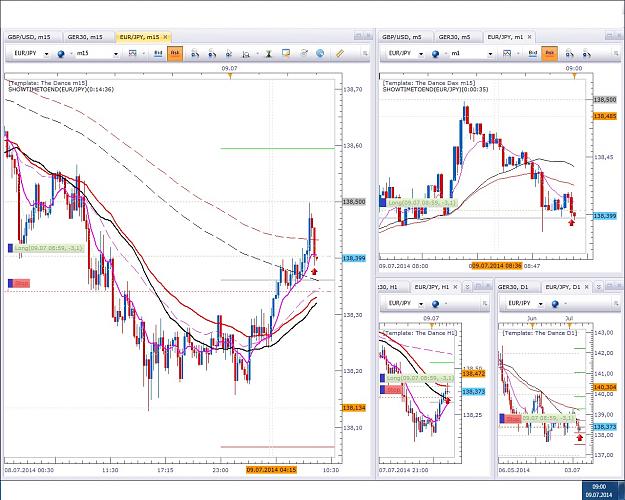Image resolution: width=625 pixels, height=500 pixels.
Task: Expand the scale icon arrow in m15 toolbar
Action: pyautogui.click(x=257, y=53)
